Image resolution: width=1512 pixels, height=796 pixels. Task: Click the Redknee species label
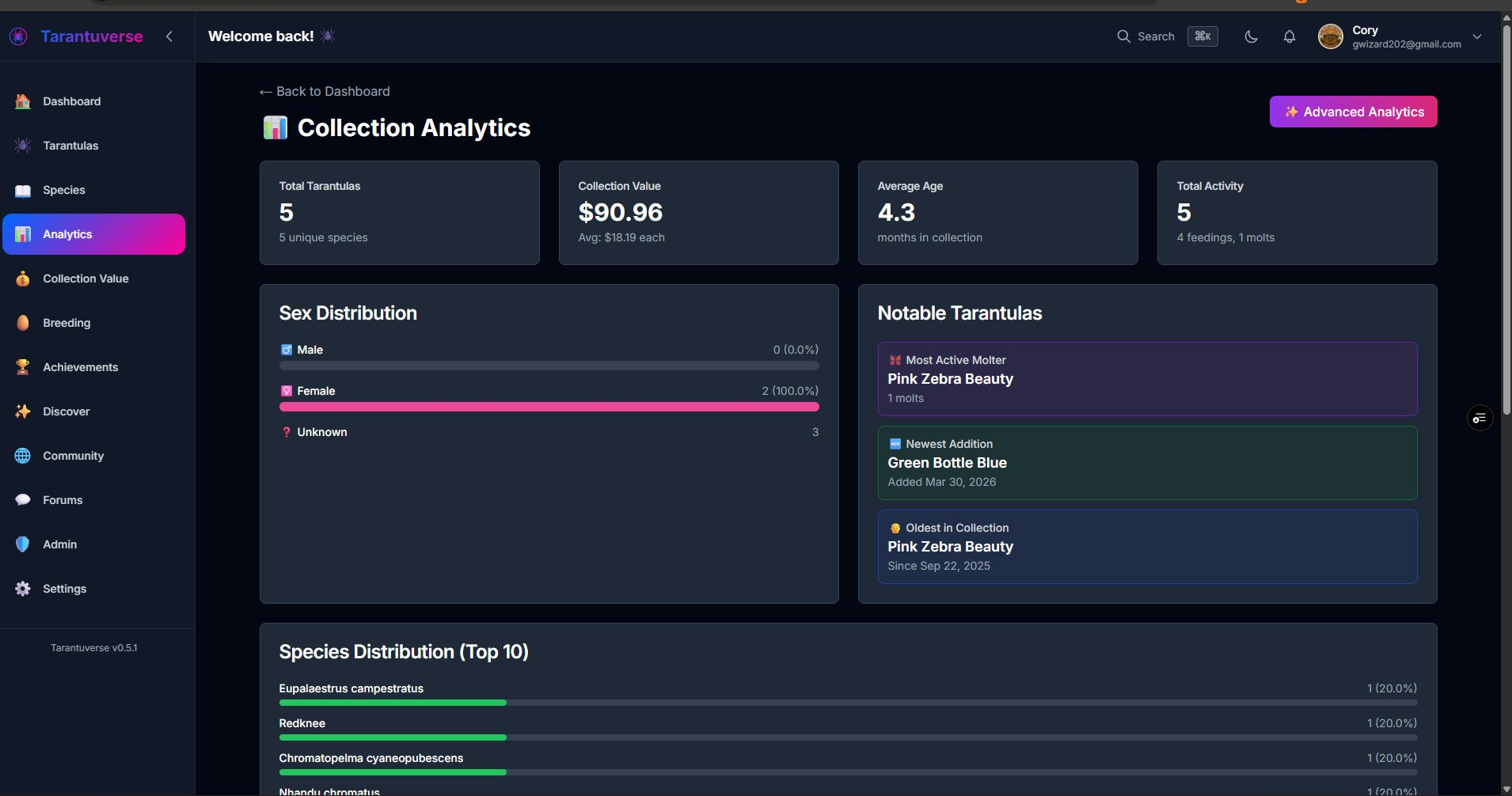pos(302,723)
